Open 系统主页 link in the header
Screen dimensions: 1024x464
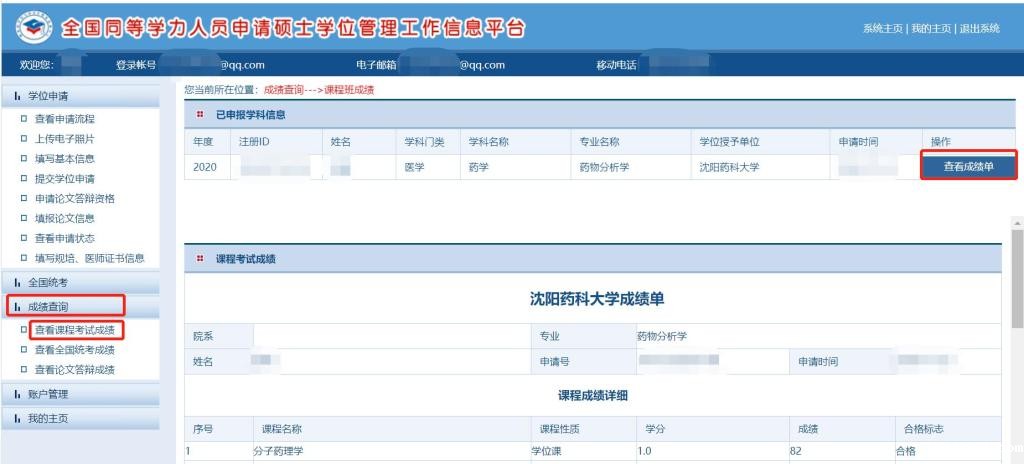tap(883, 28)
